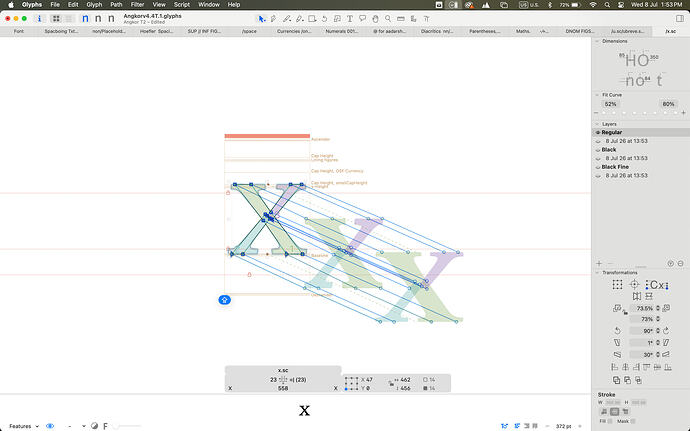The height and width of the screenshot is (431, 690).
Task: Click stepper on 30° skew field
Action: point(658,354)
